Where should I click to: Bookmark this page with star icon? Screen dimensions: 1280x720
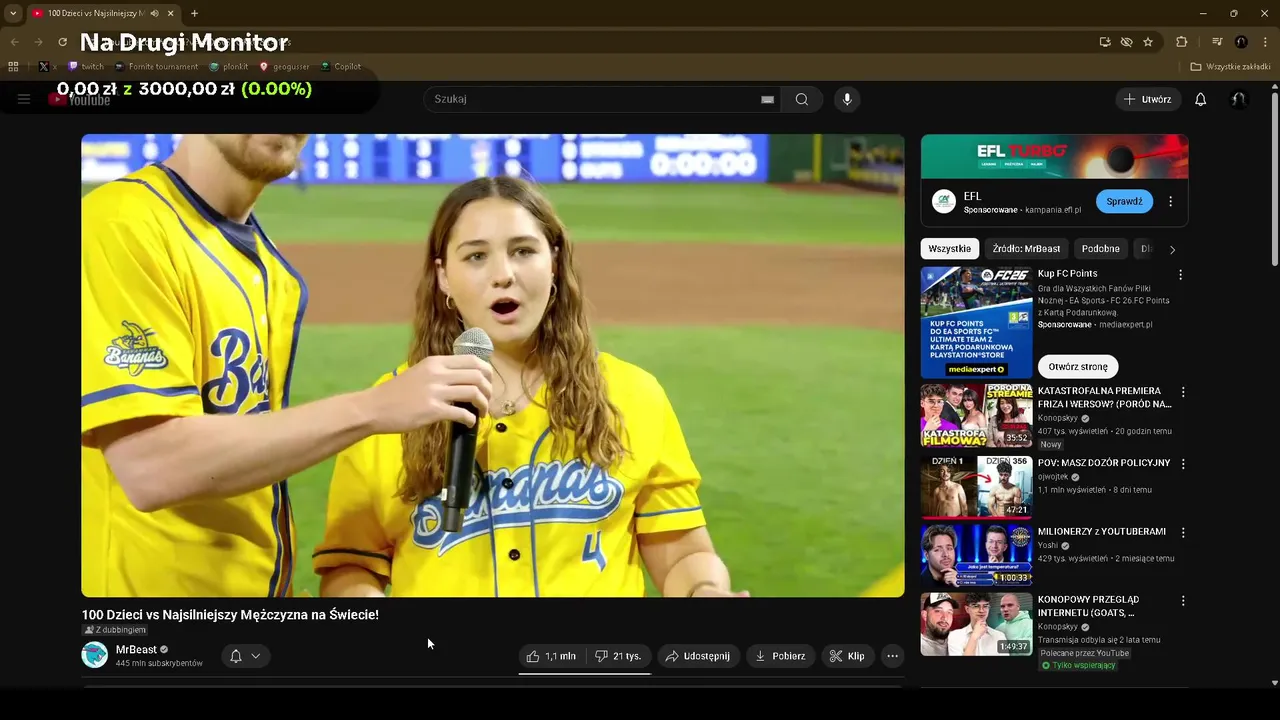[x=1148, y=42]
